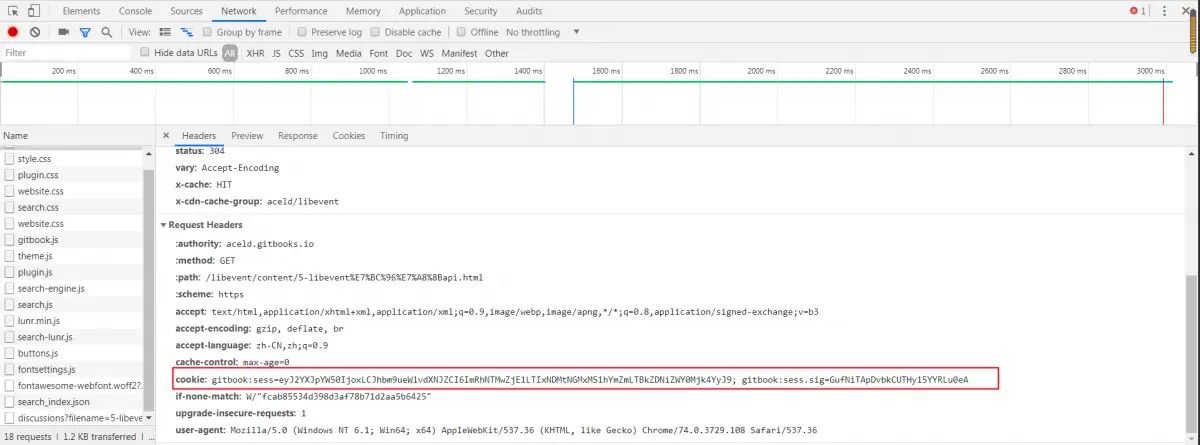Show the Preview tab of the request

(x=247, y=136)
